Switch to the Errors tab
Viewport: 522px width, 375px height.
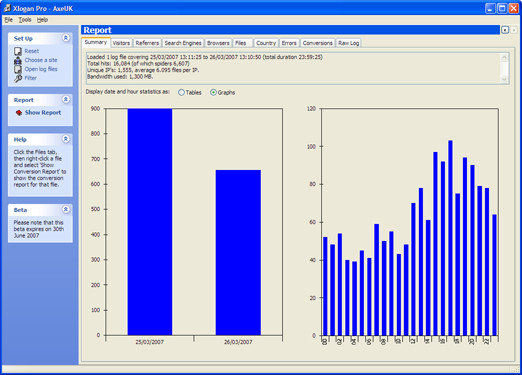pos(289,43)
